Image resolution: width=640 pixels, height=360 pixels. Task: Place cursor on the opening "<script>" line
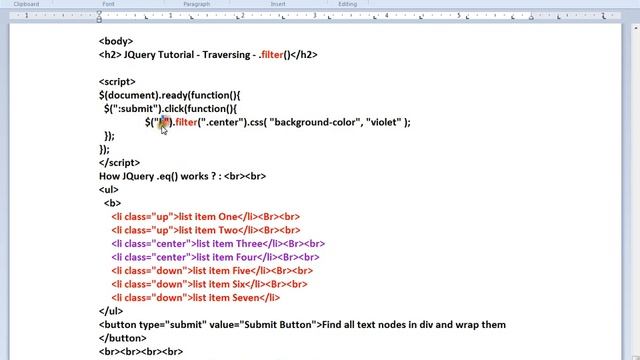(x=117, y=82)
